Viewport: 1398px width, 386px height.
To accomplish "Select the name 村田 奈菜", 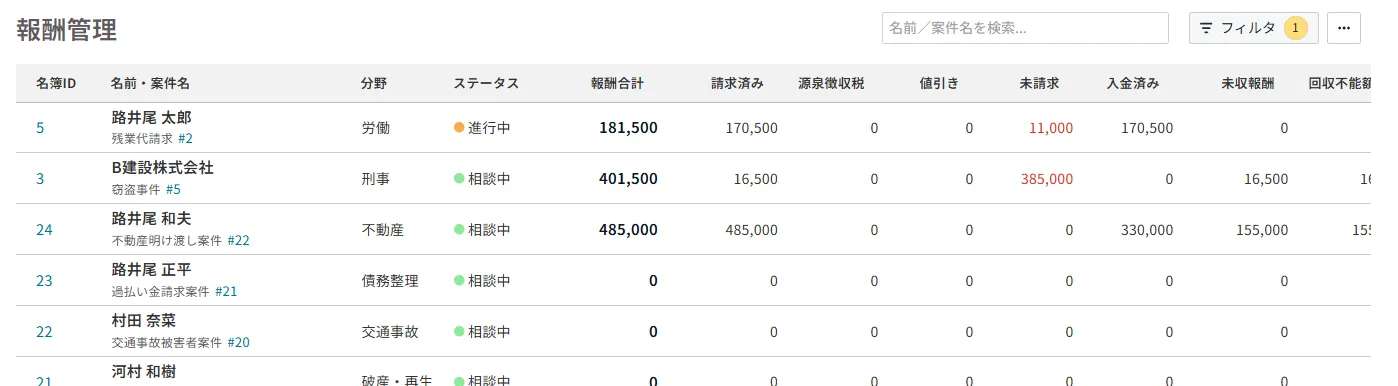I will click(x=143, y=321).
